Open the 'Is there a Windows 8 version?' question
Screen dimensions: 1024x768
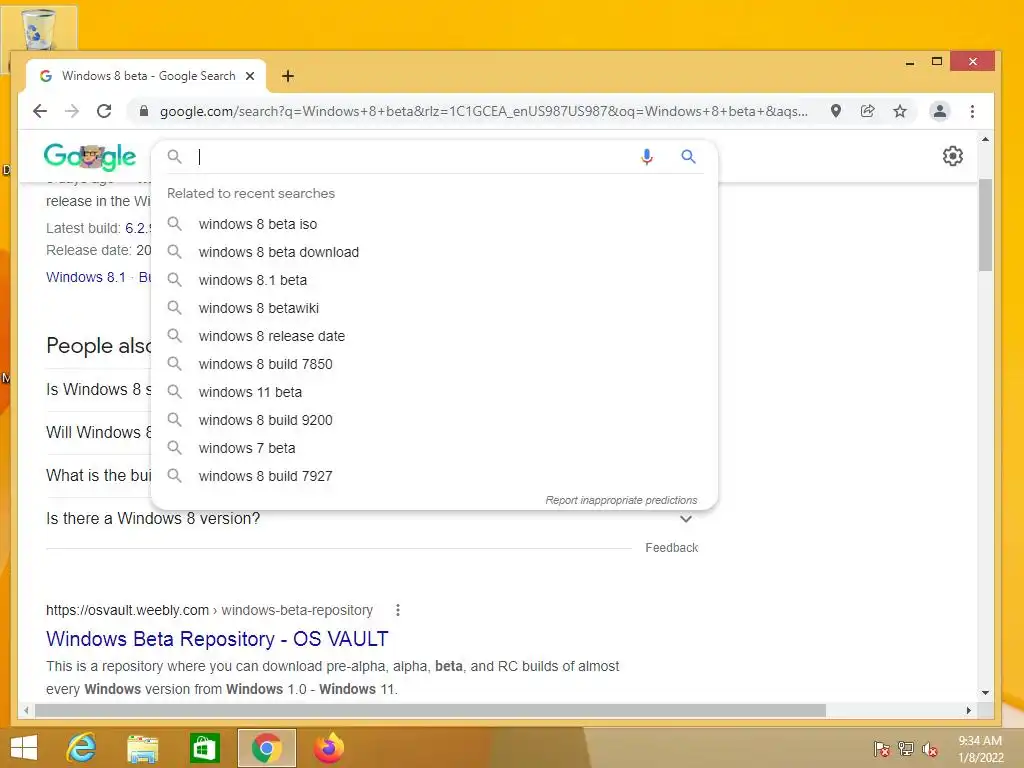coord(153,519)
